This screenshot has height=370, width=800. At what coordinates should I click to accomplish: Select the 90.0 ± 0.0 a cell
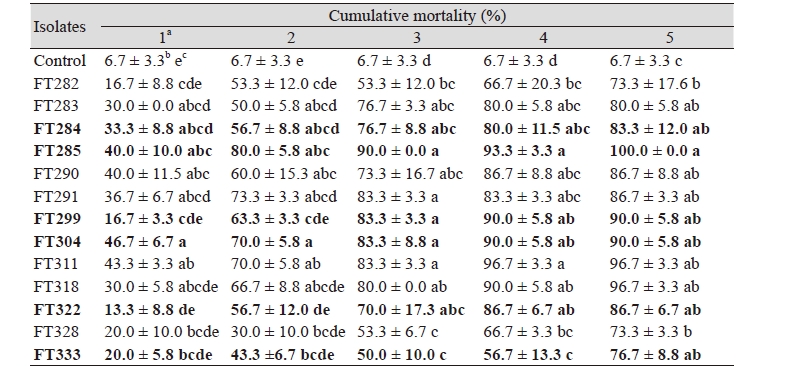[398, 151]
